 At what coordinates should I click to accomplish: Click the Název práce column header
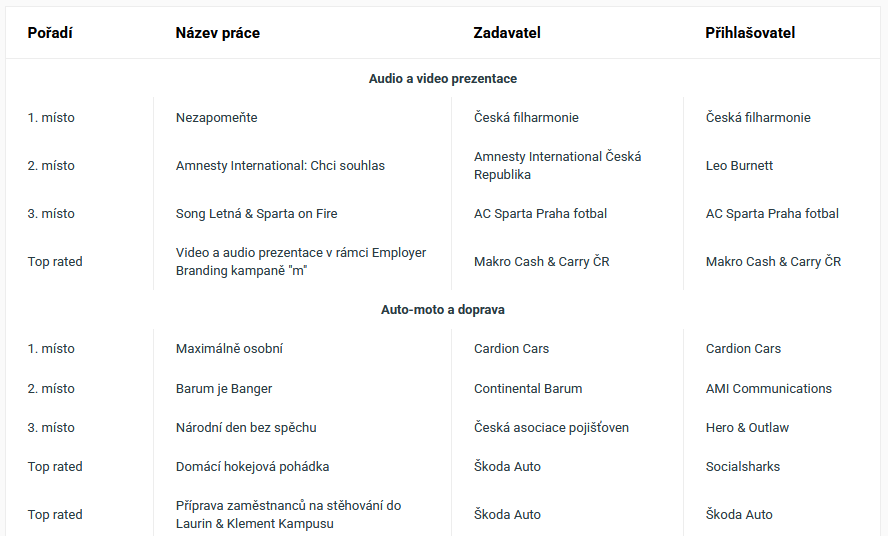(x=217, y=33)
